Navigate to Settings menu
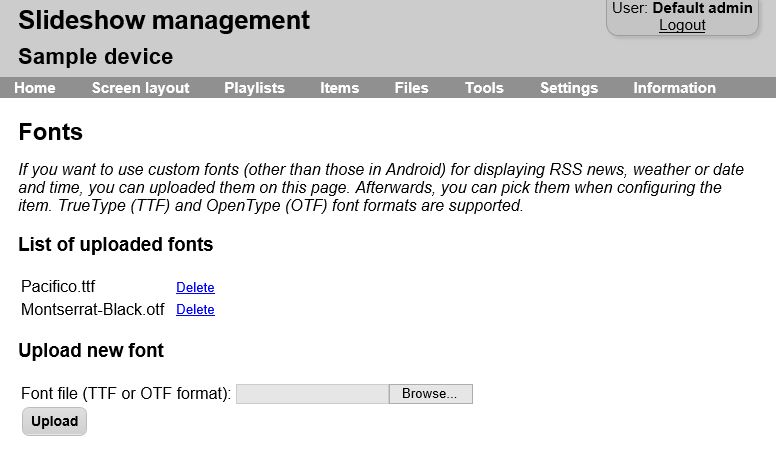This screenshot has width=776, height=457. pos(569,88)
